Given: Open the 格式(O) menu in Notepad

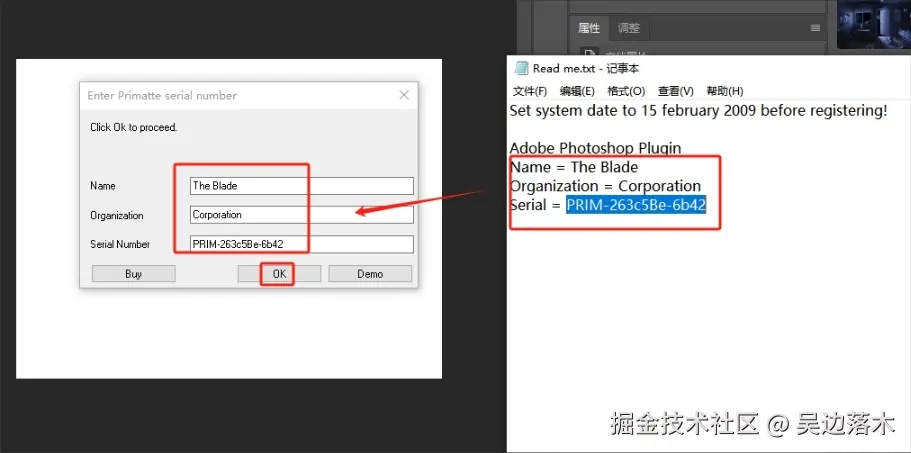Looking at the screenshot, I should [626, 91].
